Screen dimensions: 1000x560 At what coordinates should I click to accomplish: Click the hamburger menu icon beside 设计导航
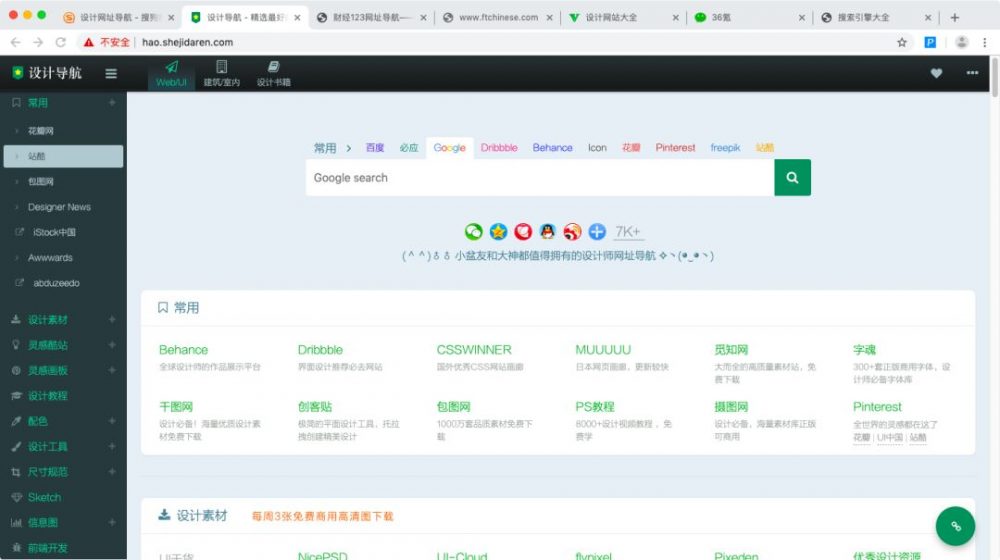click(111, 73)
